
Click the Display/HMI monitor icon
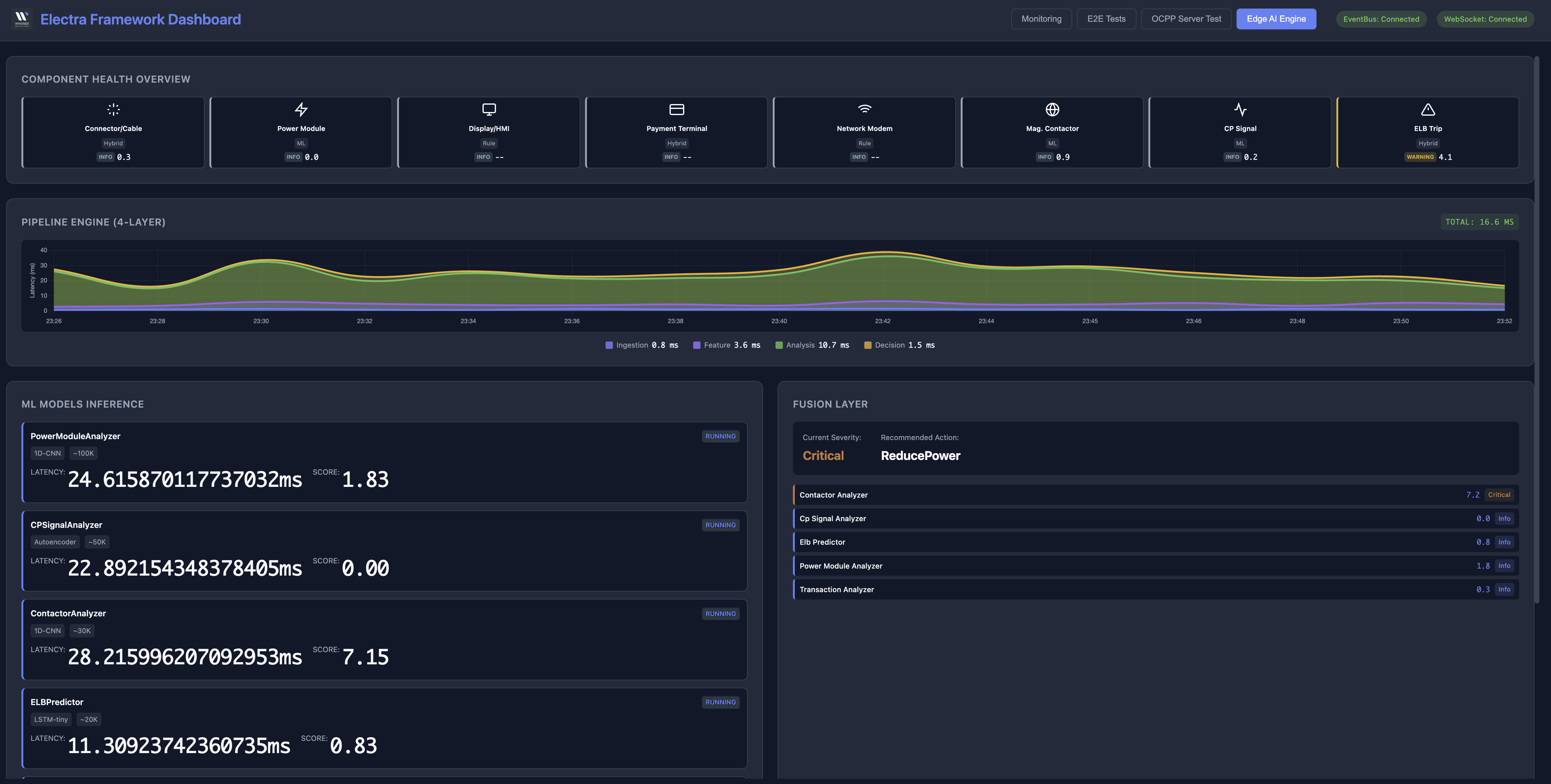point(489,110)
